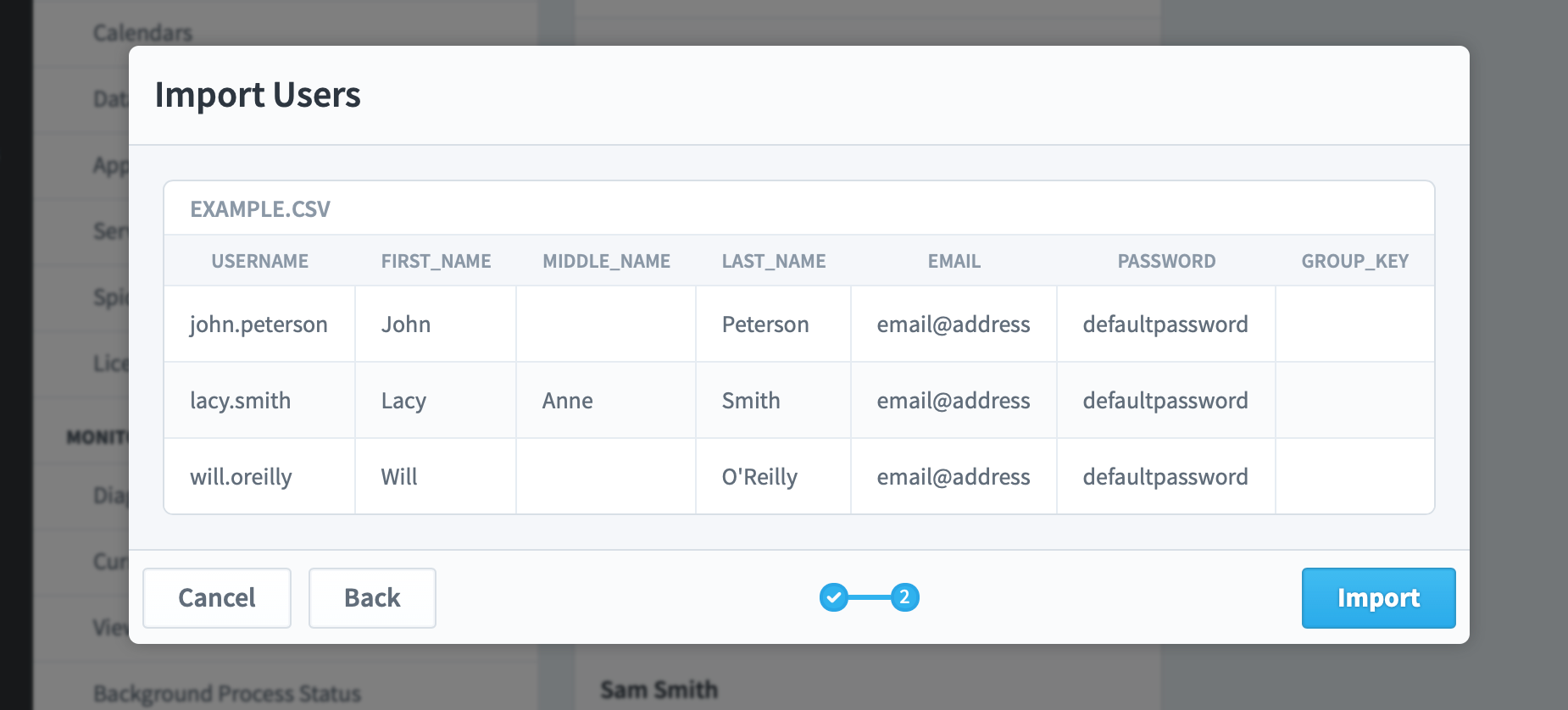
Task: Click last name cell Peterson
Action: (774, 324)
